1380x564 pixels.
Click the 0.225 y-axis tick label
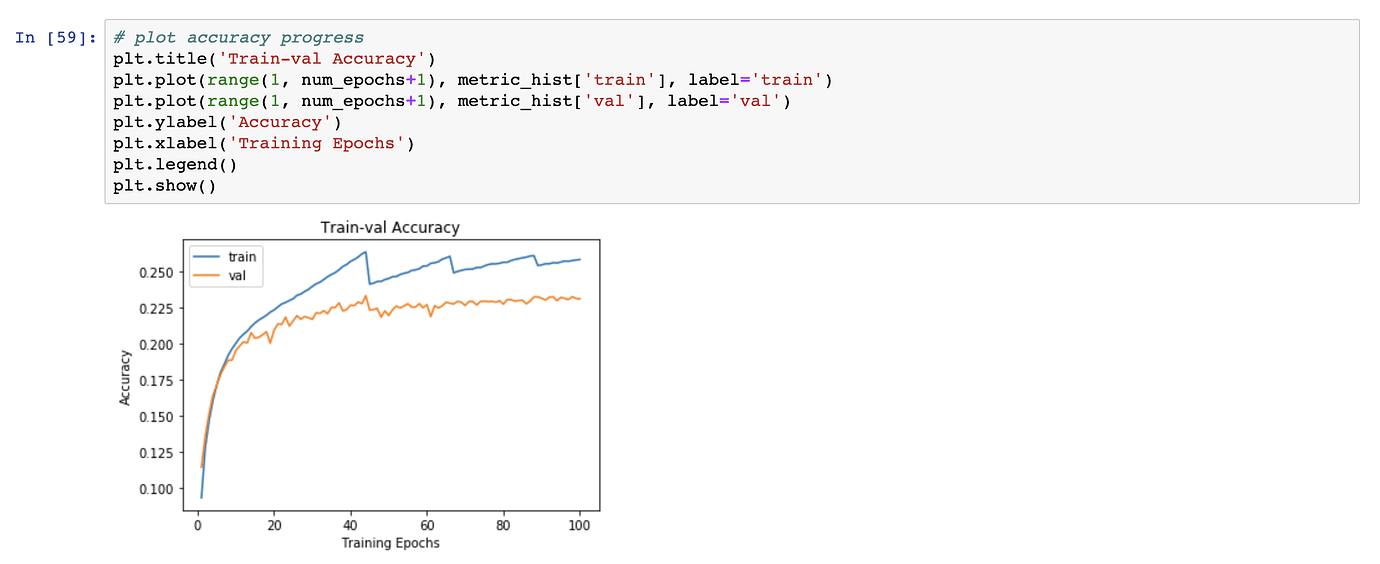click(x=156, y=309)
